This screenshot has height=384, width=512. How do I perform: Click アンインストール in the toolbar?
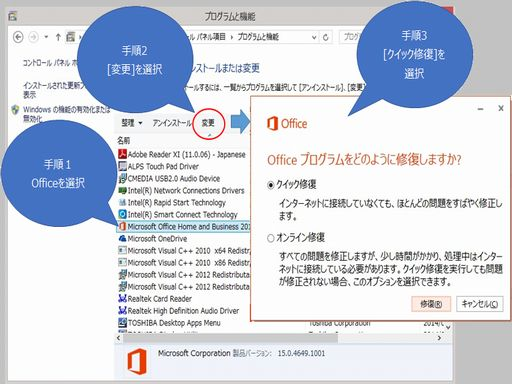coord(172,123)
